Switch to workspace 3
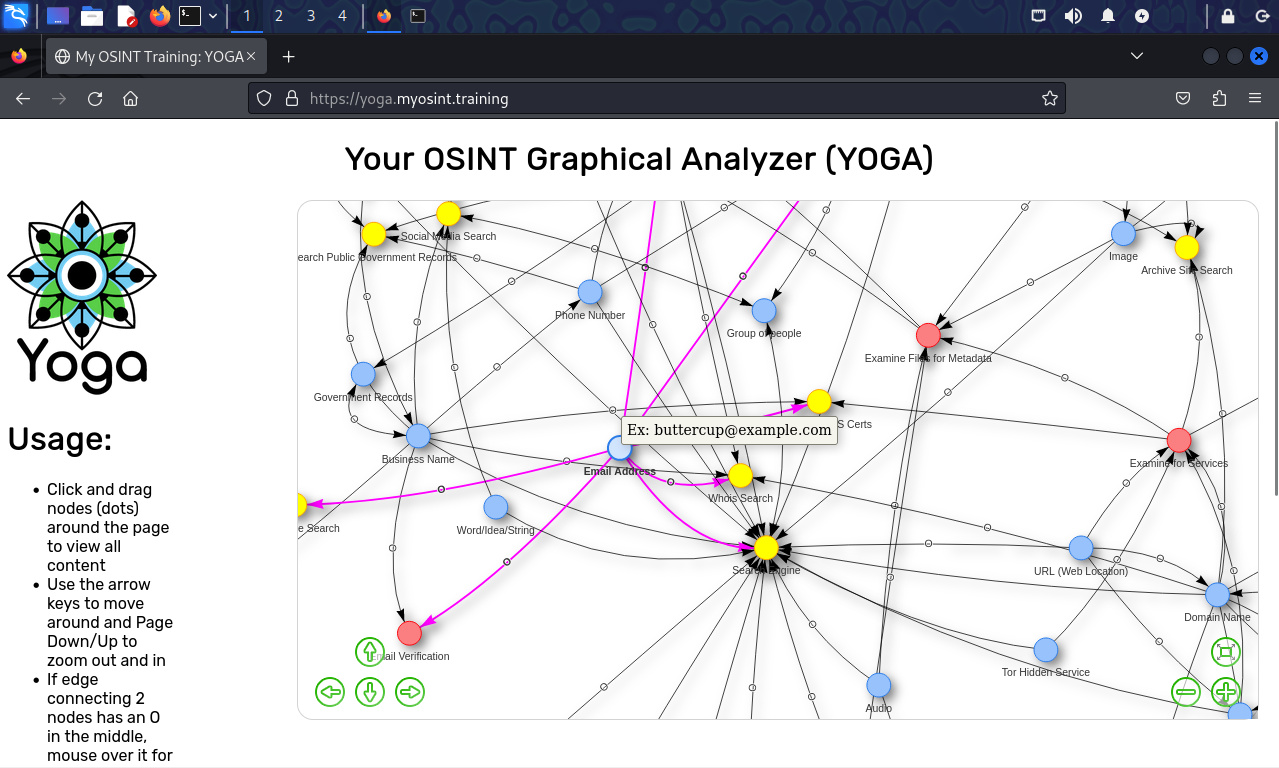1279x768 pixels. pyautogui.click(x=311, y=16)
